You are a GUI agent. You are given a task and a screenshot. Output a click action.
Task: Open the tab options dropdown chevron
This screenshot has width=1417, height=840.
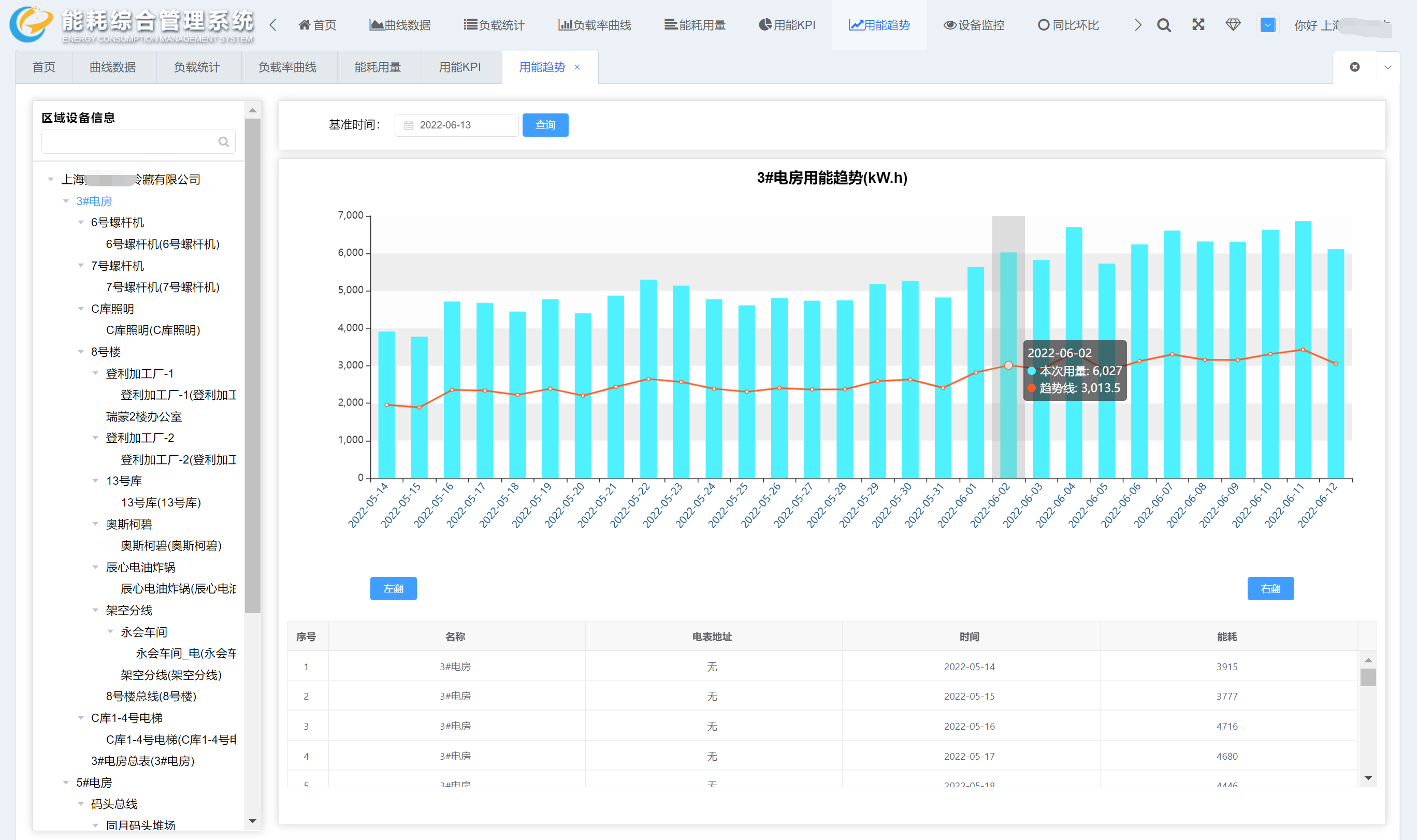pyautogui.click(x=1387, y=67)
